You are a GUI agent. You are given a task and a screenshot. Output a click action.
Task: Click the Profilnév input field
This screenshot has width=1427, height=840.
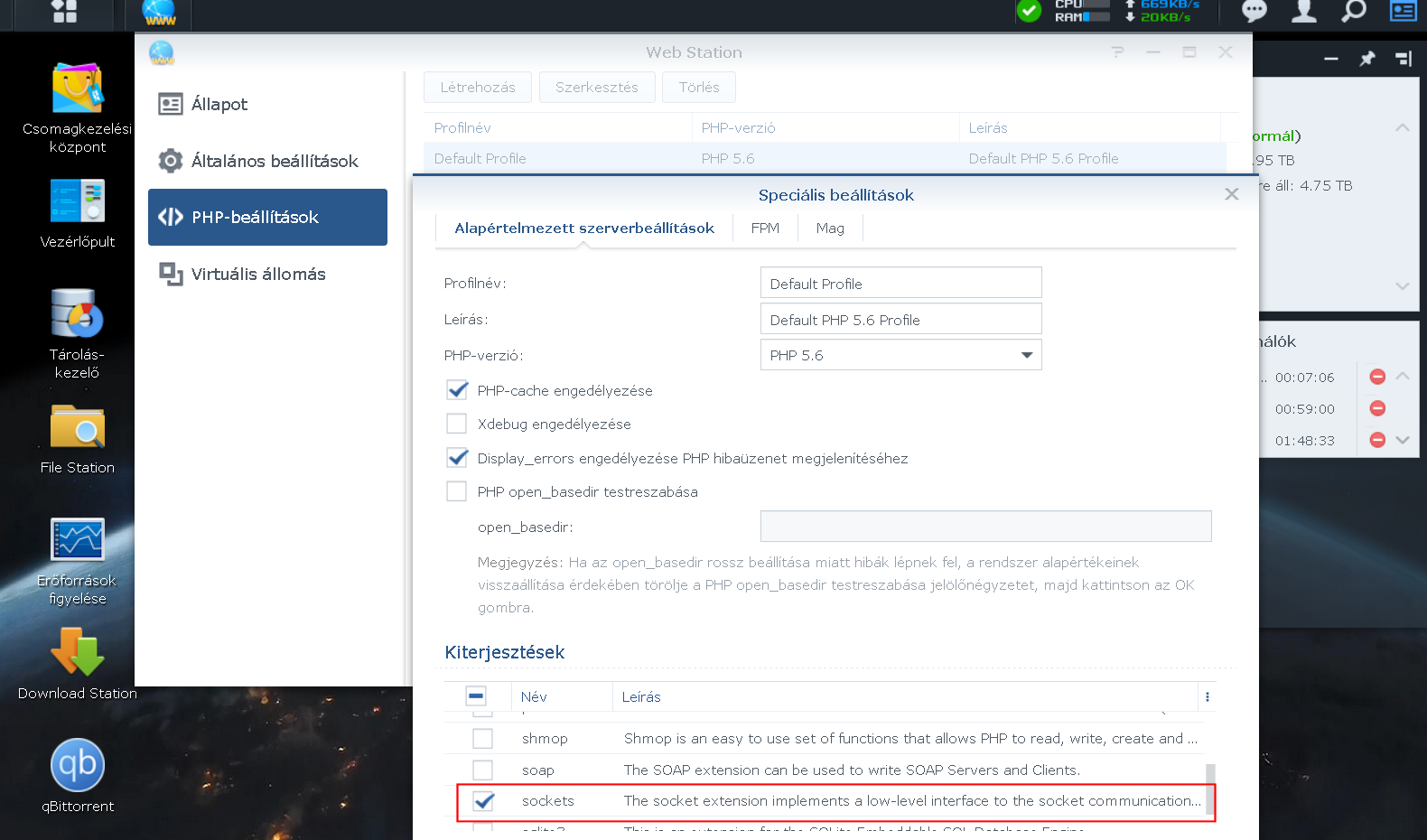pos(900,283)
